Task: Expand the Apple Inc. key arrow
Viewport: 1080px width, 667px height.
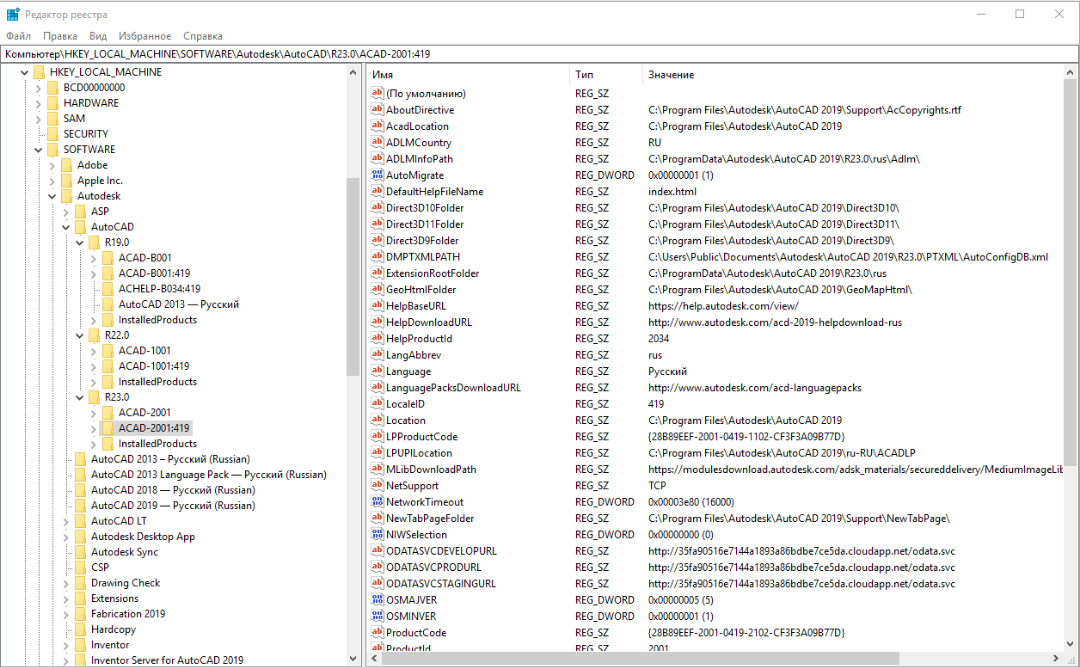Action: pos(52,181)
